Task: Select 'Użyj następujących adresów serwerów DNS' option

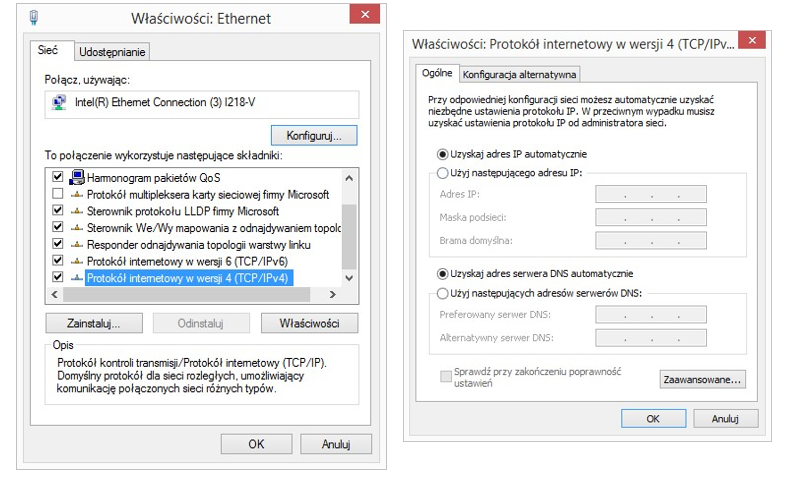Action: 443,293
